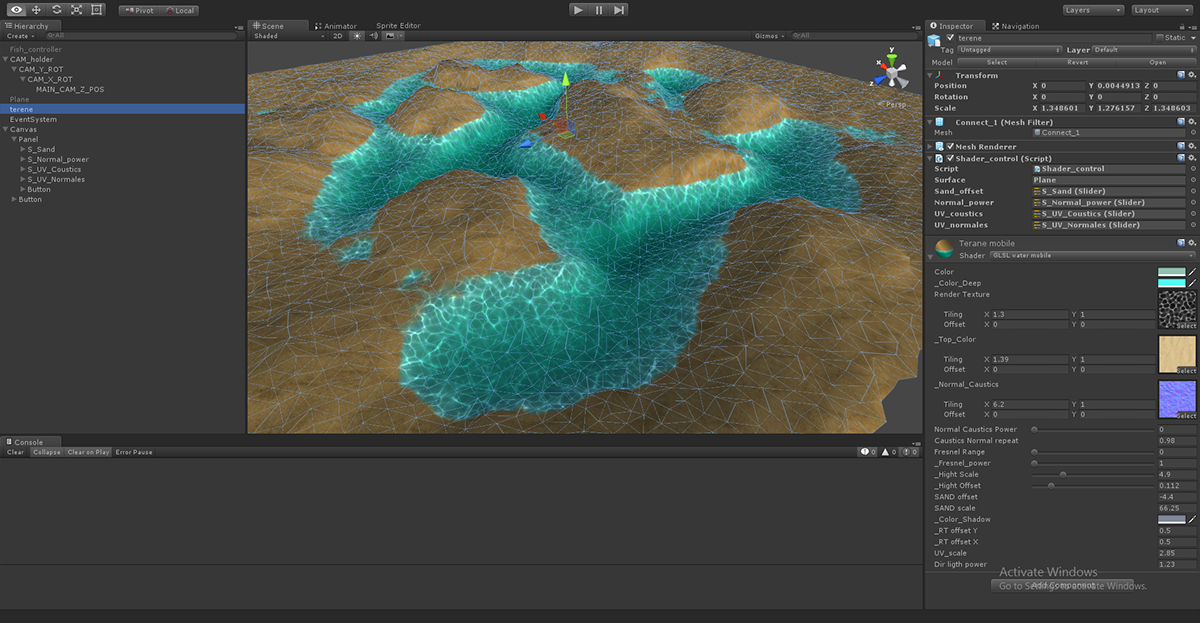Disable the Mesh Renderer checkbox
This screenshot has width=1200, height=623.
[950, 146]
